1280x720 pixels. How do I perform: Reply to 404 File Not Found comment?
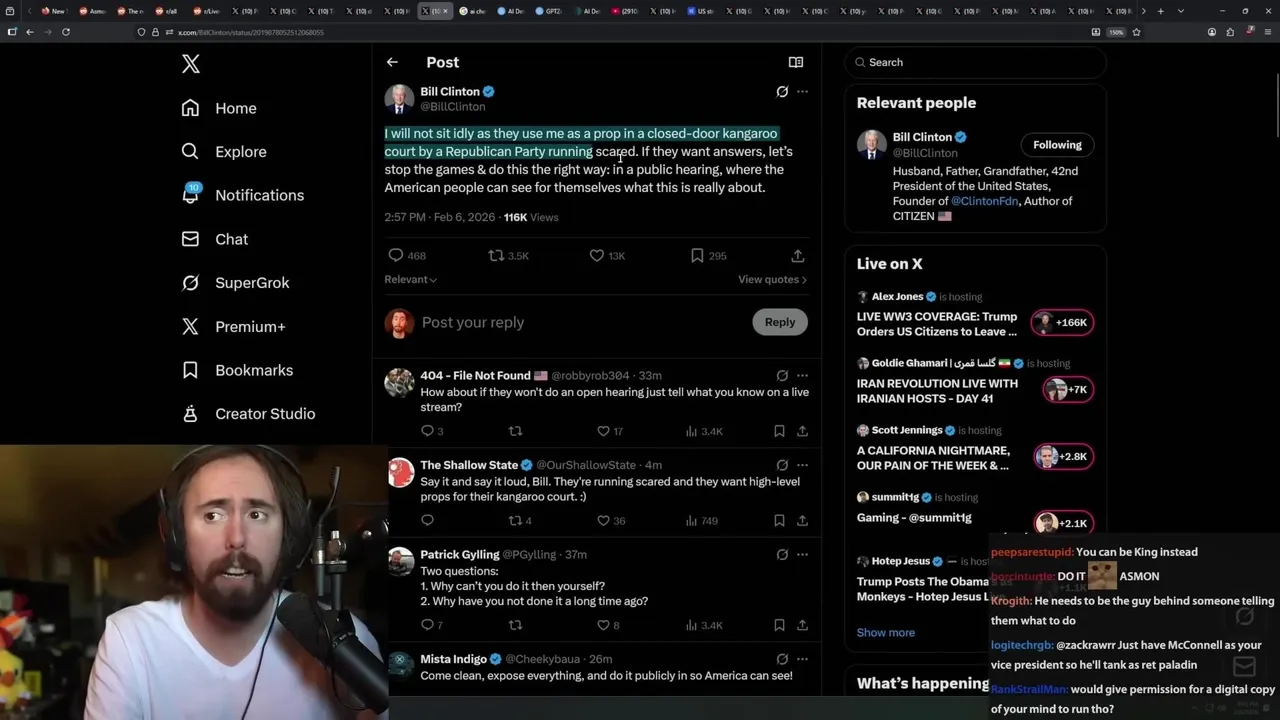click(x=432, y=431)
